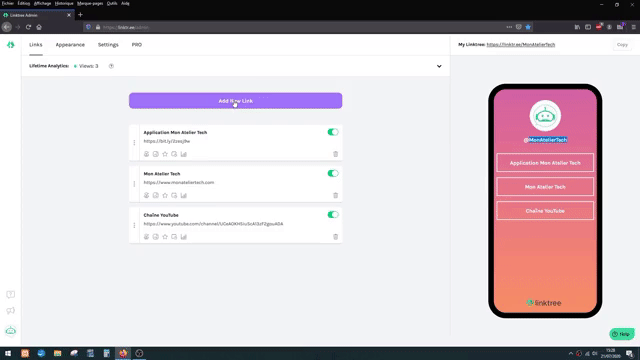Open the robot avatar account icon
This screenshot has width=640, height=360.
[11, 331]
